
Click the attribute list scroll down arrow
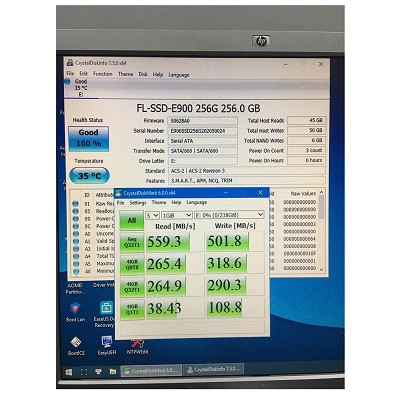tap(321, 270)
